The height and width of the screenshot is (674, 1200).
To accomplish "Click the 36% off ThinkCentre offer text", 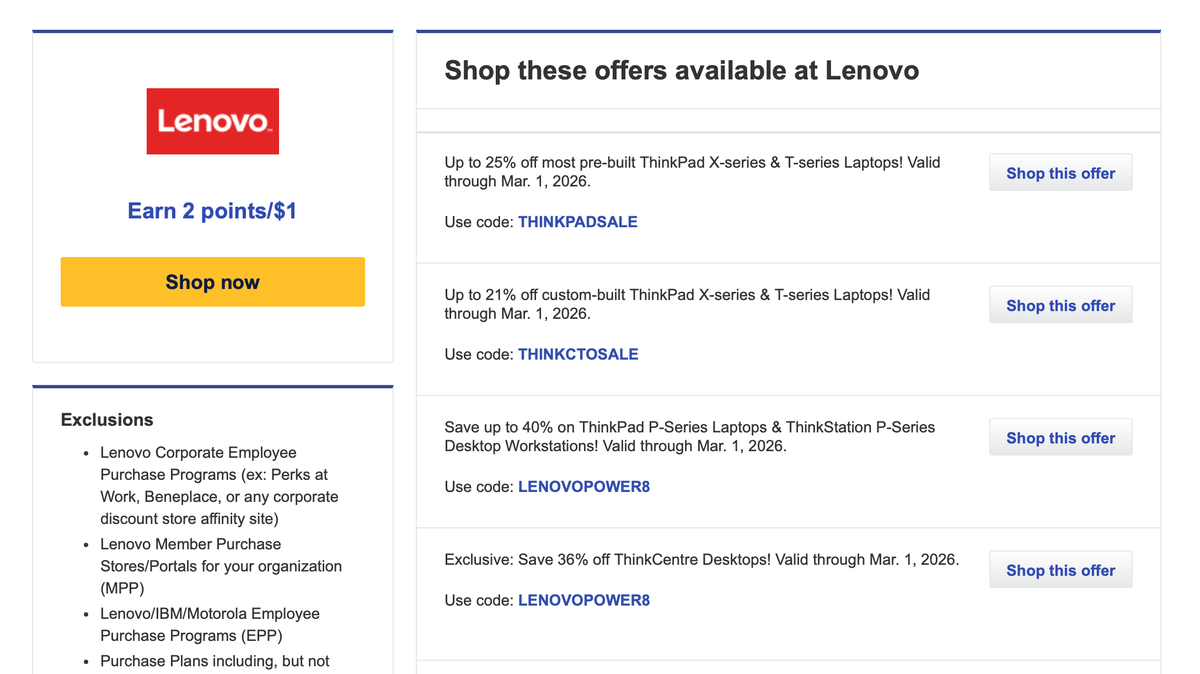I will (702, 559).
